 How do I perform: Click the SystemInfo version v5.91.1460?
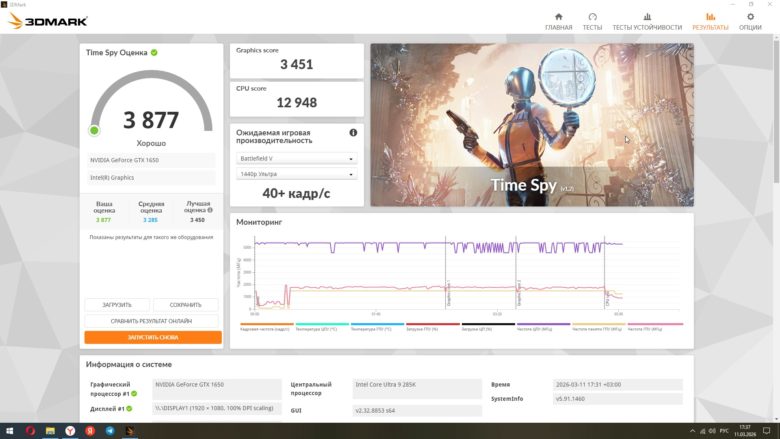tap(617, 399)
